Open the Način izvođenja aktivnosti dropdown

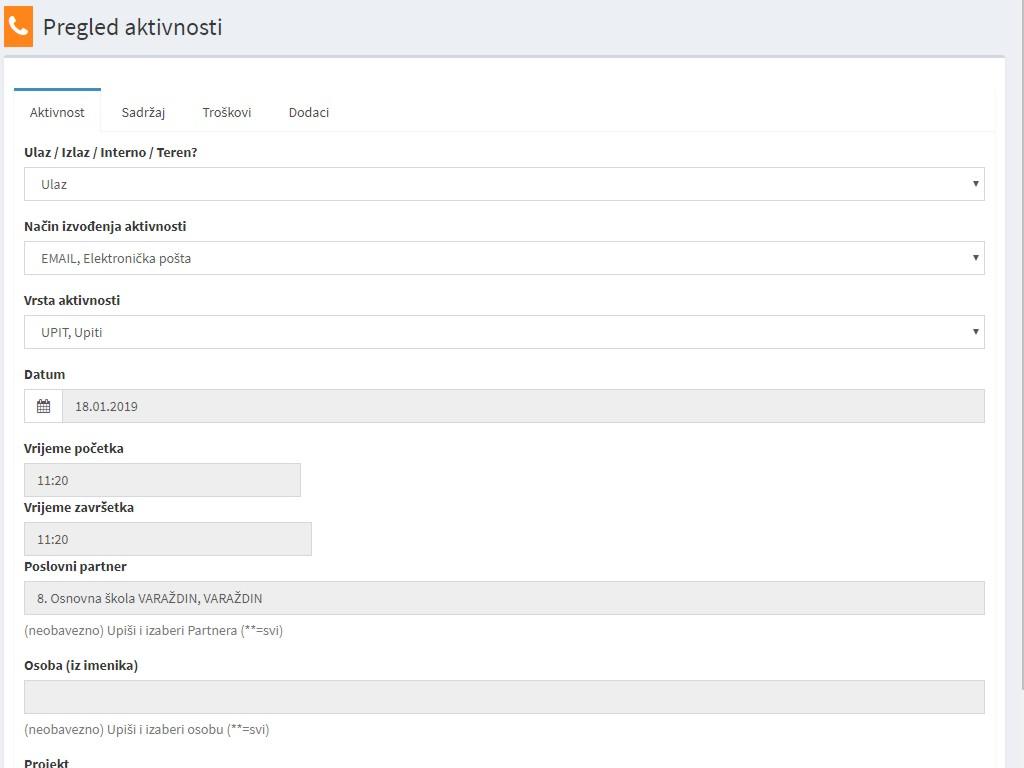(504, 258)
